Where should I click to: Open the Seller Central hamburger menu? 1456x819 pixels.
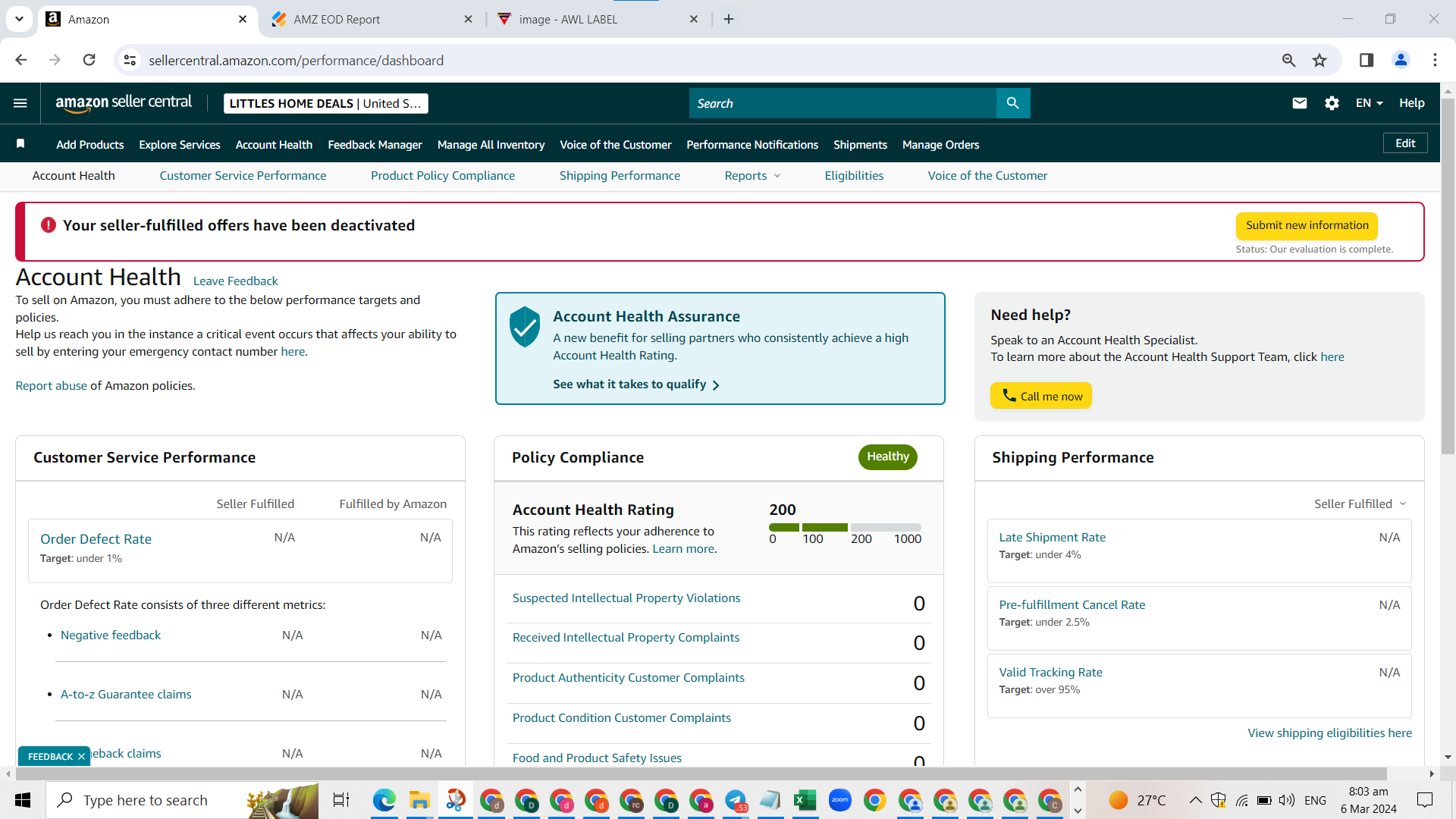(x=20, y=103)
